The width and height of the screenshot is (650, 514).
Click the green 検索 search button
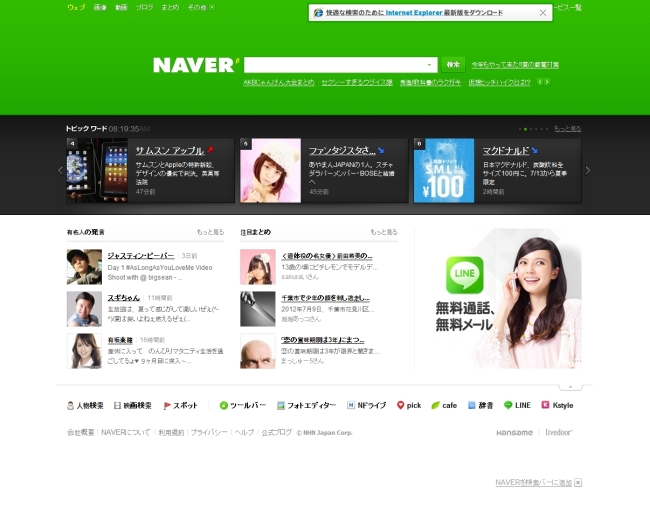click(453, 65)
